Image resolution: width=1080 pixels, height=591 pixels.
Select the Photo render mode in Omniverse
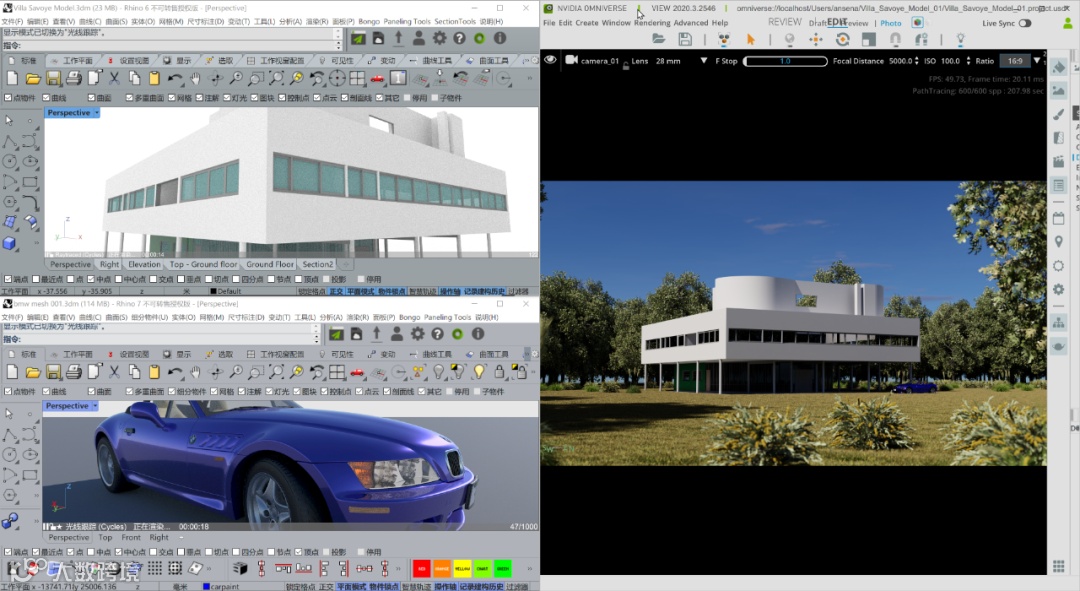tap(891, 23)
